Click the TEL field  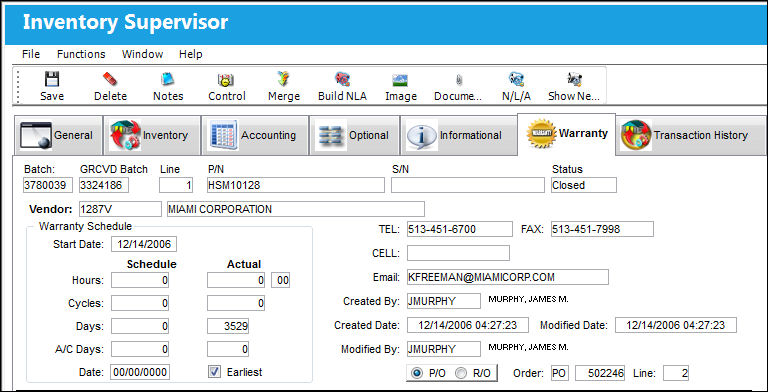coord(459,229)
